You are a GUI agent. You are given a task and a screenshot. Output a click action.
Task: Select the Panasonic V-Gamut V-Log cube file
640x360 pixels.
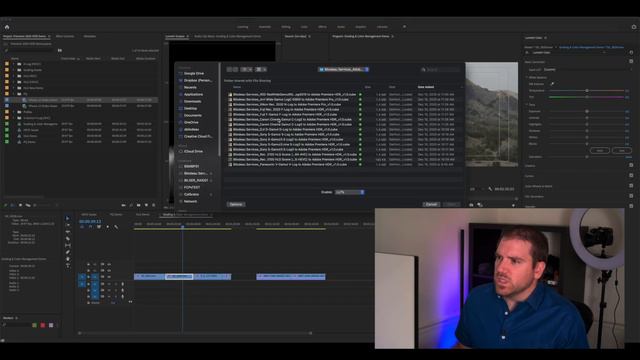tap(290, 164)
